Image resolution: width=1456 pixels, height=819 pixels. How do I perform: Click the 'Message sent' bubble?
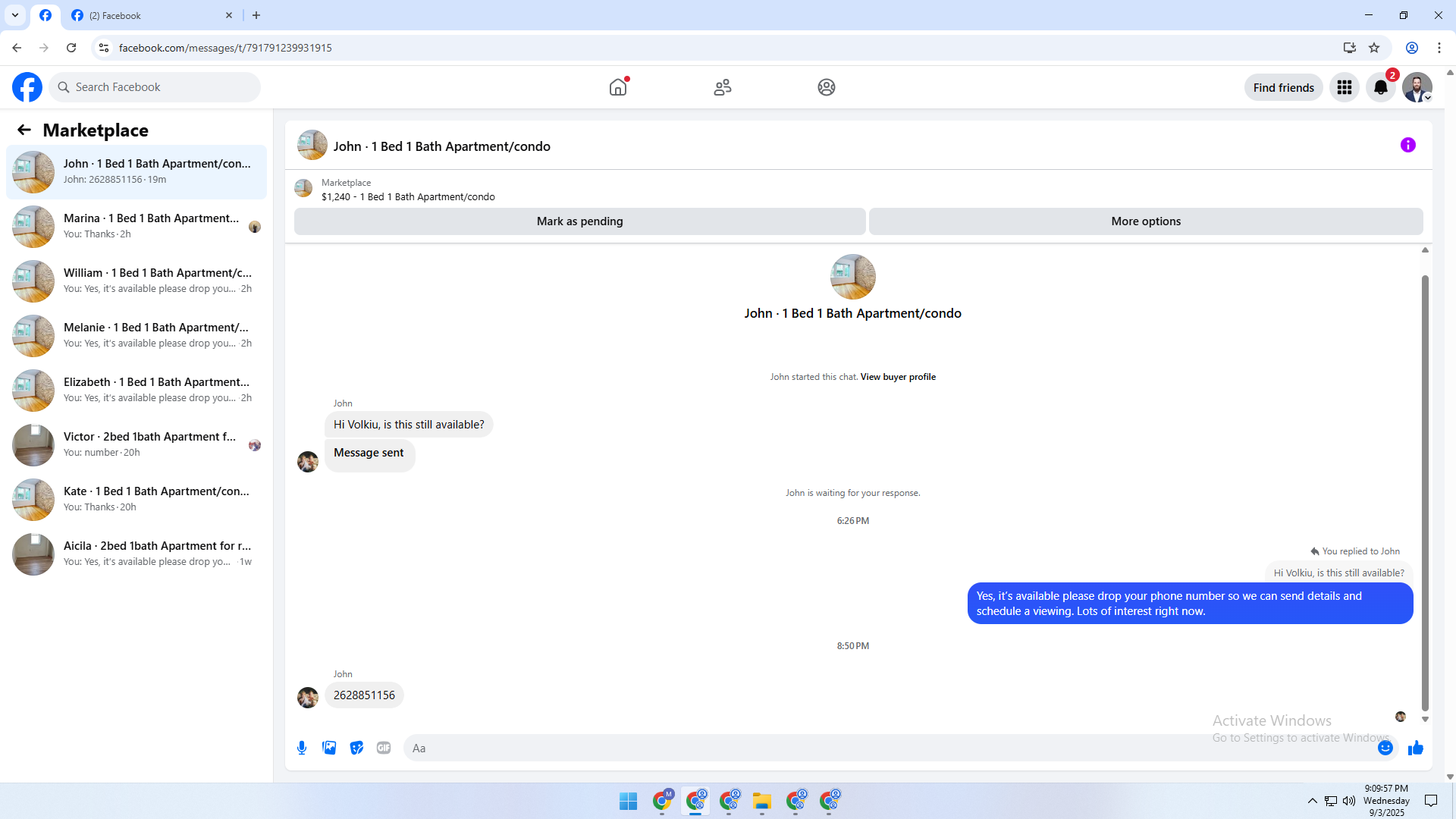click(x=369, y=454)
